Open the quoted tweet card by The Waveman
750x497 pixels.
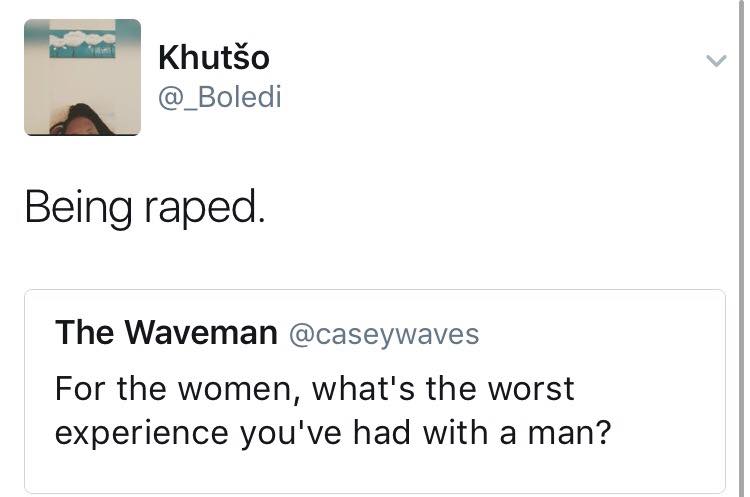coord(375,391)
